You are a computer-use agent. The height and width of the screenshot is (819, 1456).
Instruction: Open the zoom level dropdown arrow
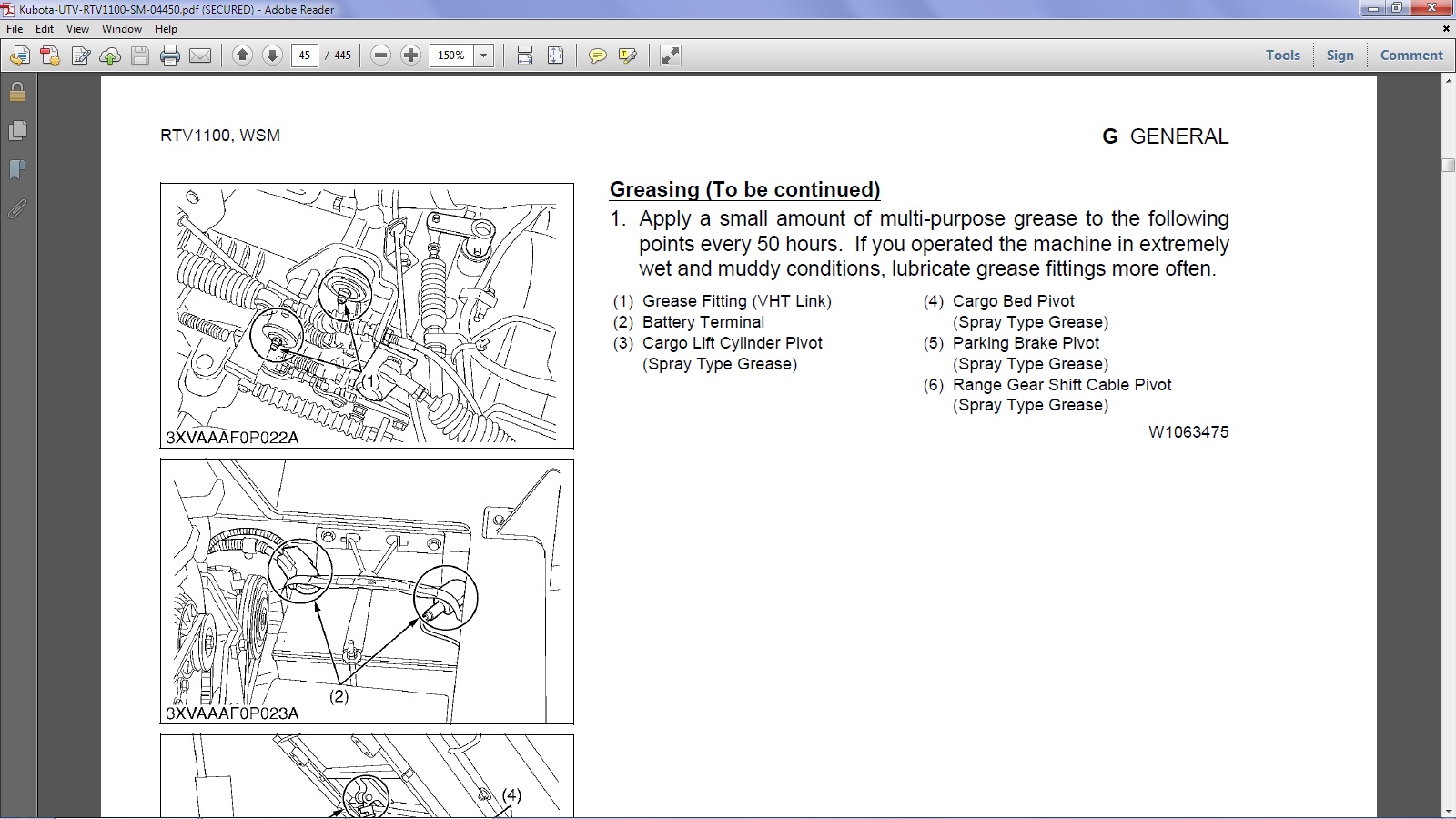click(x=484, y=56)
